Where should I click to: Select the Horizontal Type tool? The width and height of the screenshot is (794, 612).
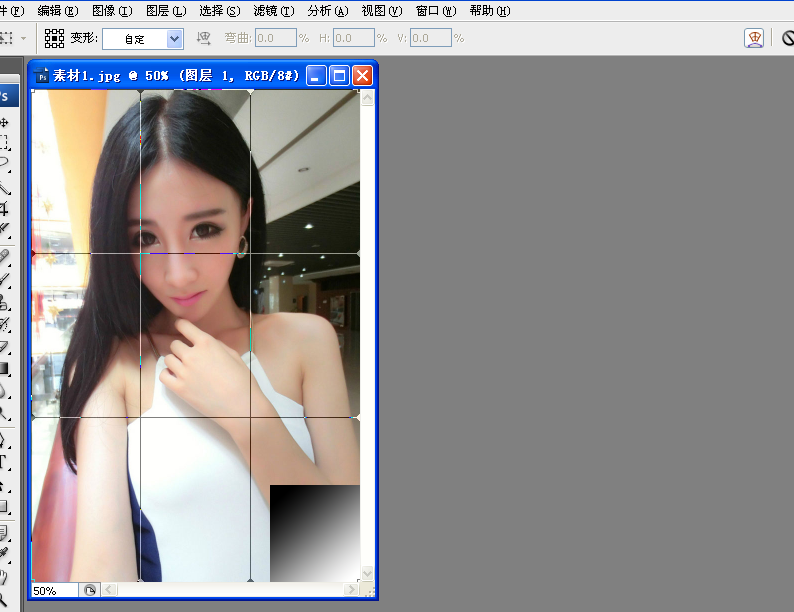click(4, 462)
